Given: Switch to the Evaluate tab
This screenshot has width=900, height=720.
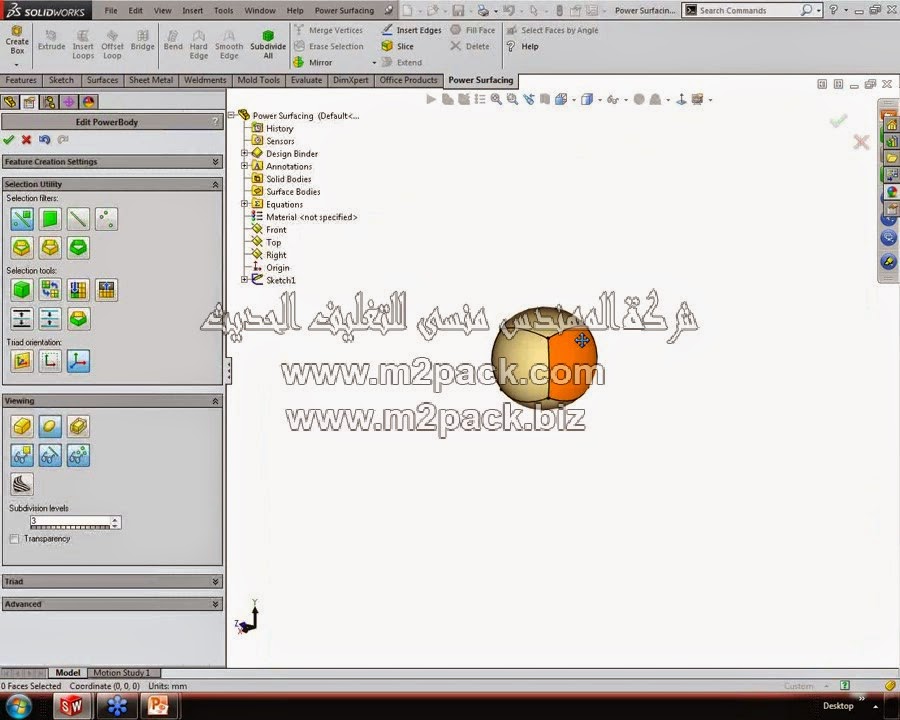Looking at the screenshot, I should tap(306, 80).
